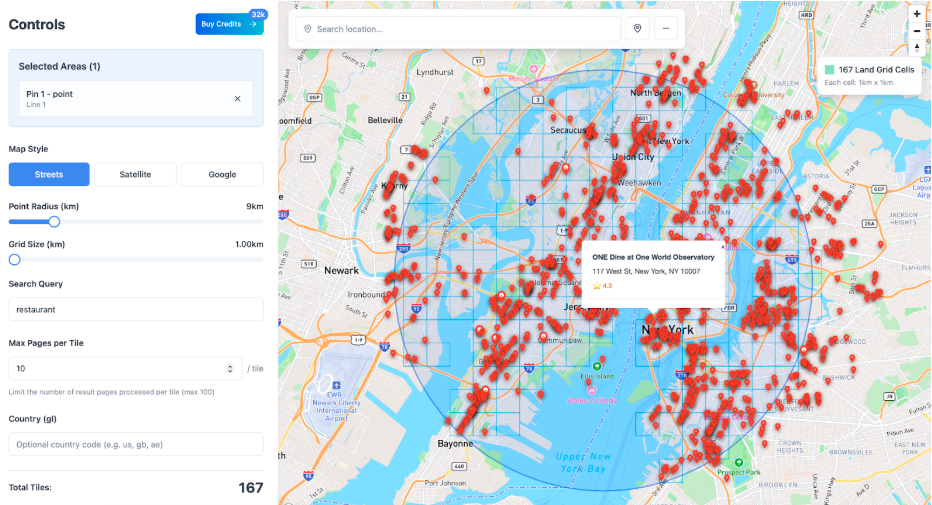Click the Secaucus label on map
Viewport: 932px width, 505px height.
point(568,130)
